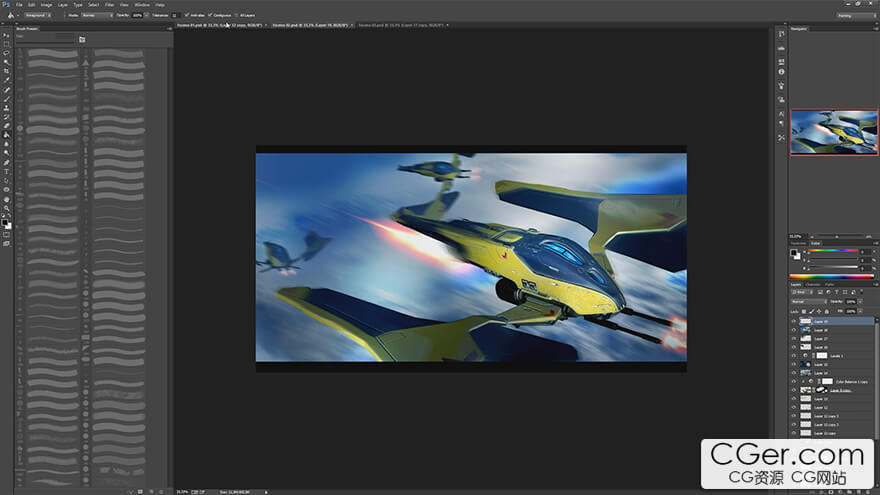Select the Quick Selection tool
The height and width of the screenshot is (495, 880).
(x=6, y=62)
